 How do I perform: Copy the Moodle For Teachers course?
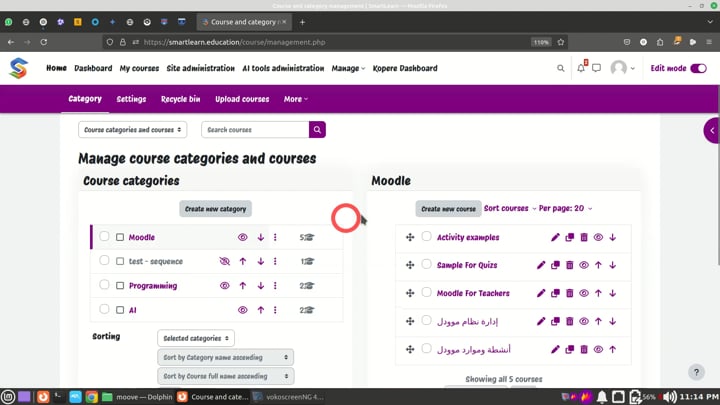coord(555,293)
